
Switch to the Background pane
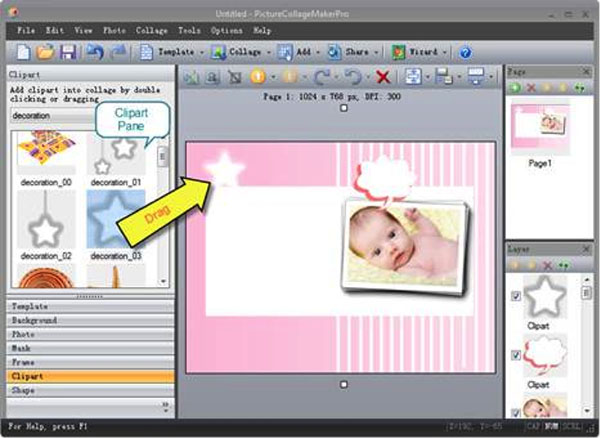[33, 320]
